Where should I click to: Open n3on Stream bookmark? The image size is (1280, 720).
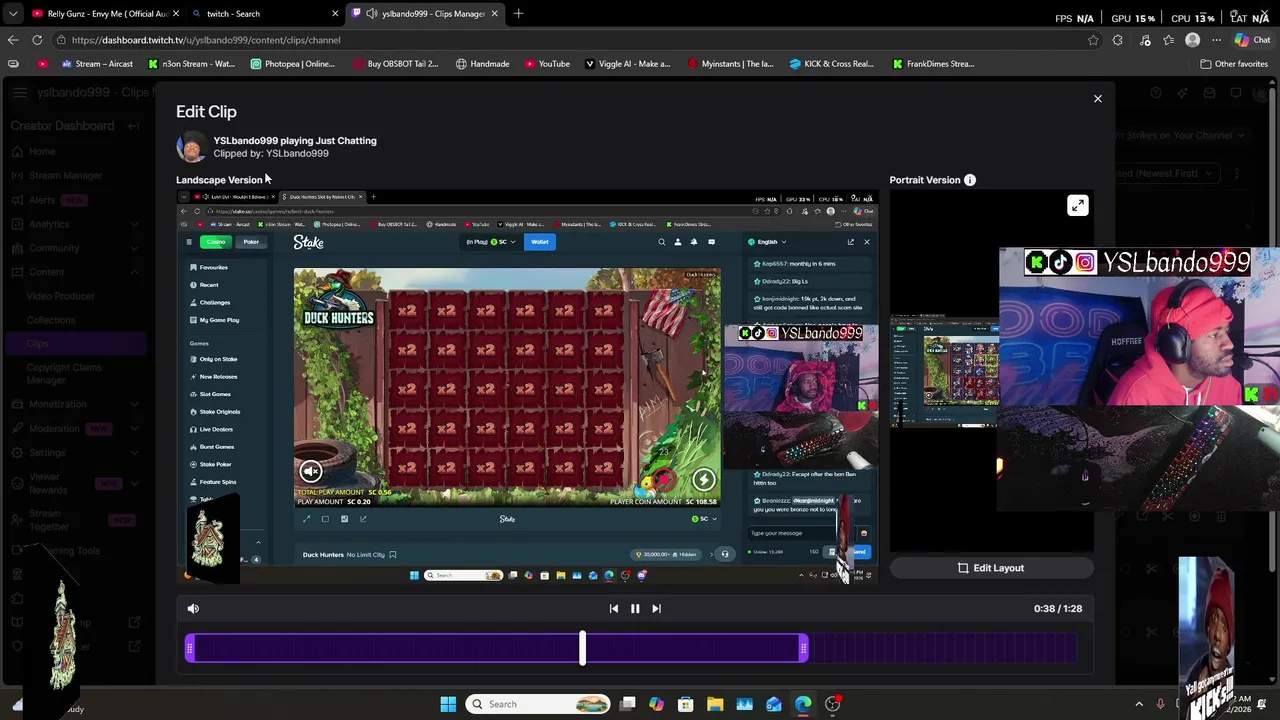191,64
